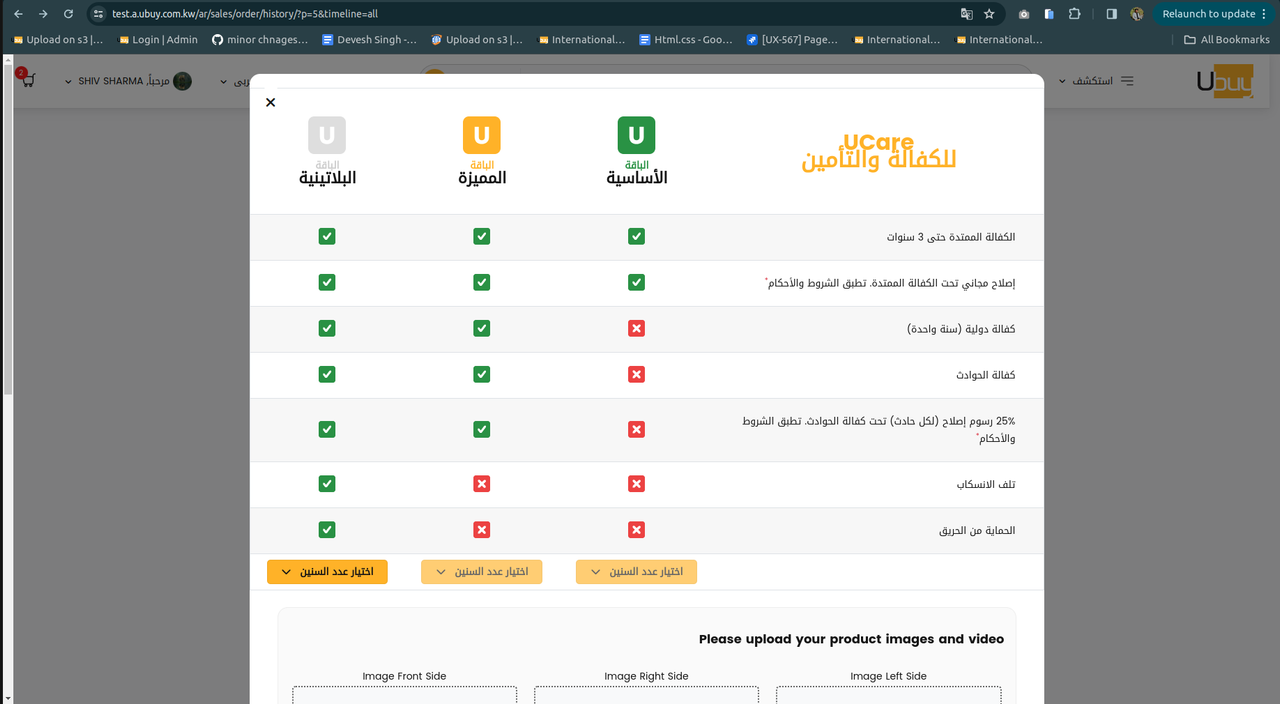Go forward in browser history

[x=43, y=14]
